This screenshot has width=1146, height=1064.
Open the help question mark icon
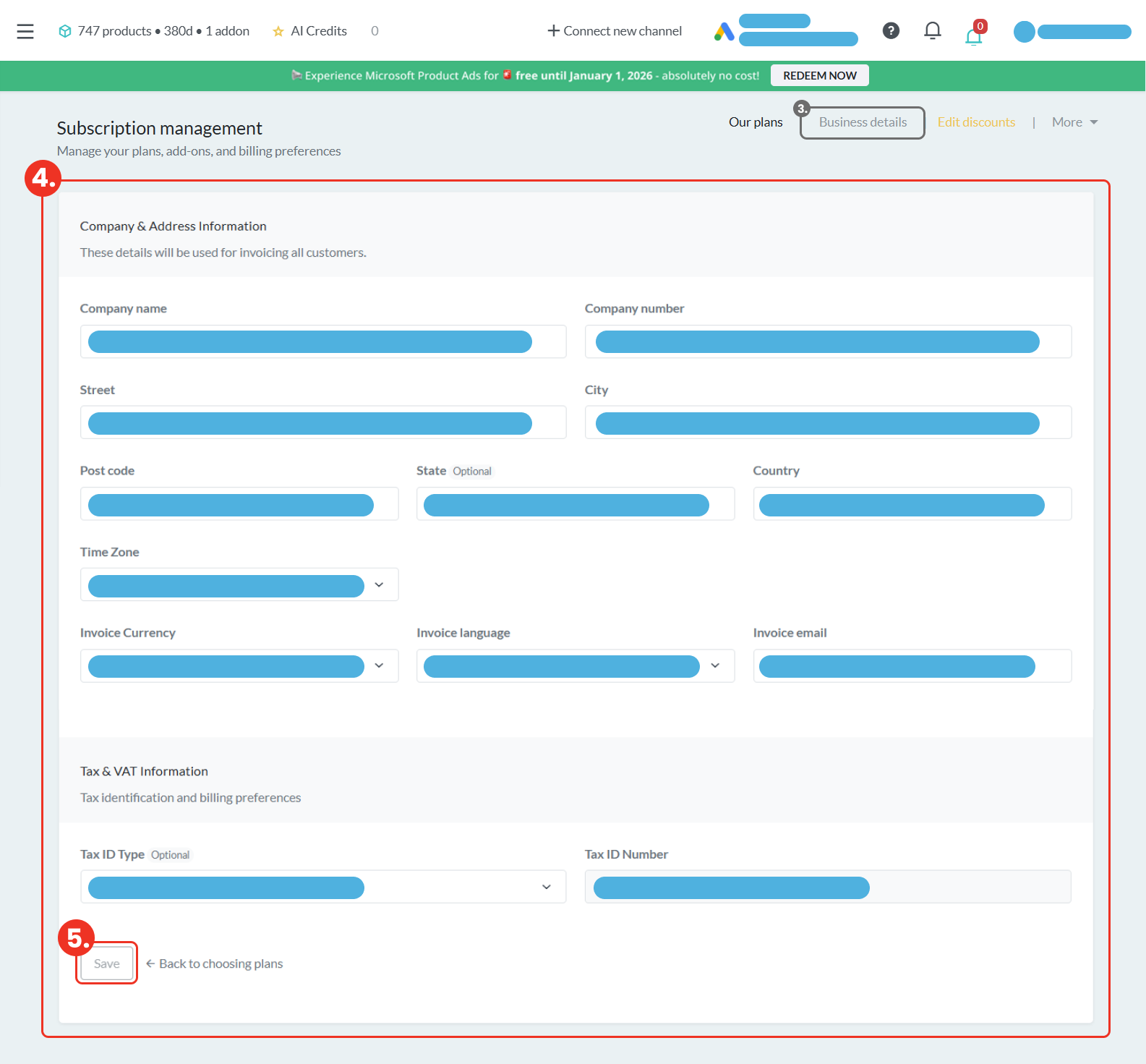tap(891, 30)
